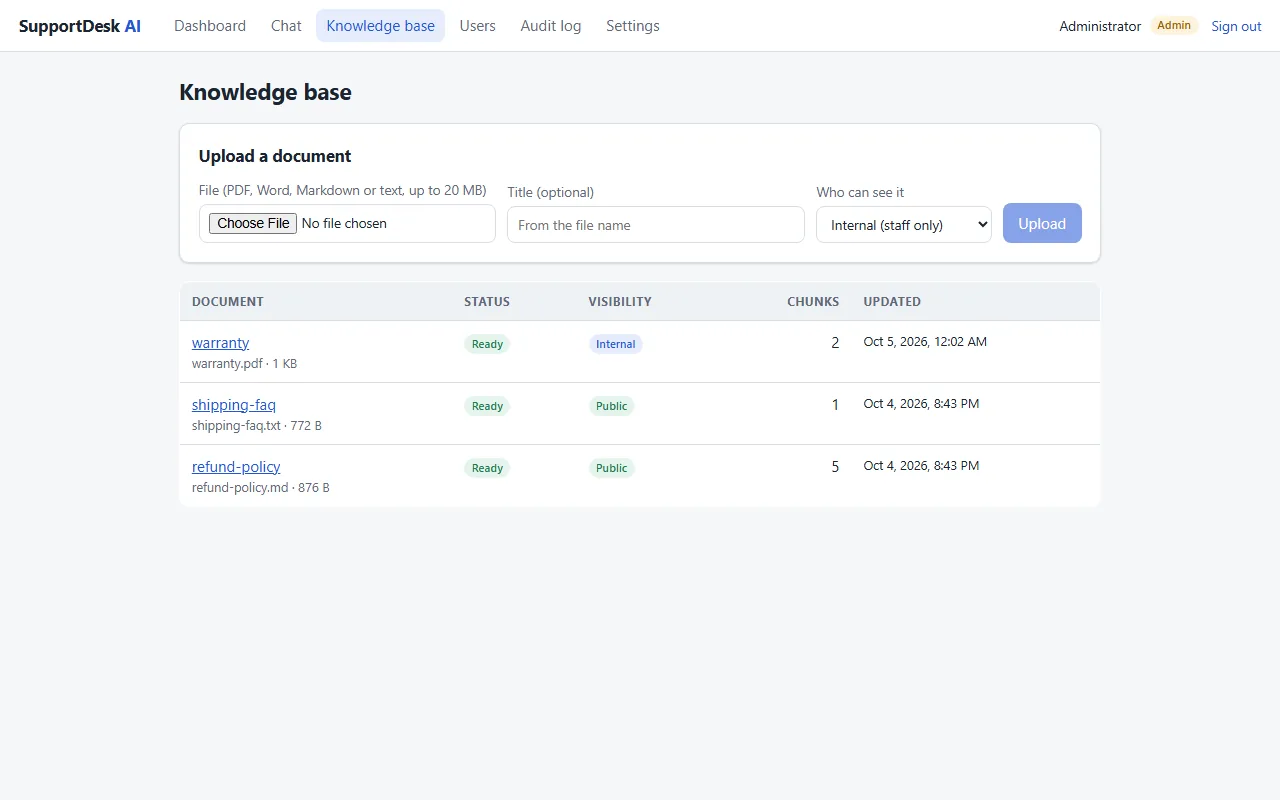1280x800 pixels.
Task: Click the chunk count 5 for refund-policy
Action: [835, 467]
